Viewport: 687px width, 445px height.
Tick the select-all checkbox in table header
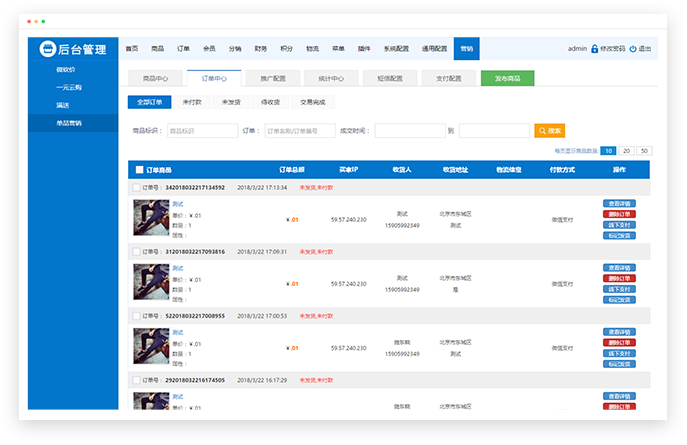pyautogui.click(x=139, y=170)
